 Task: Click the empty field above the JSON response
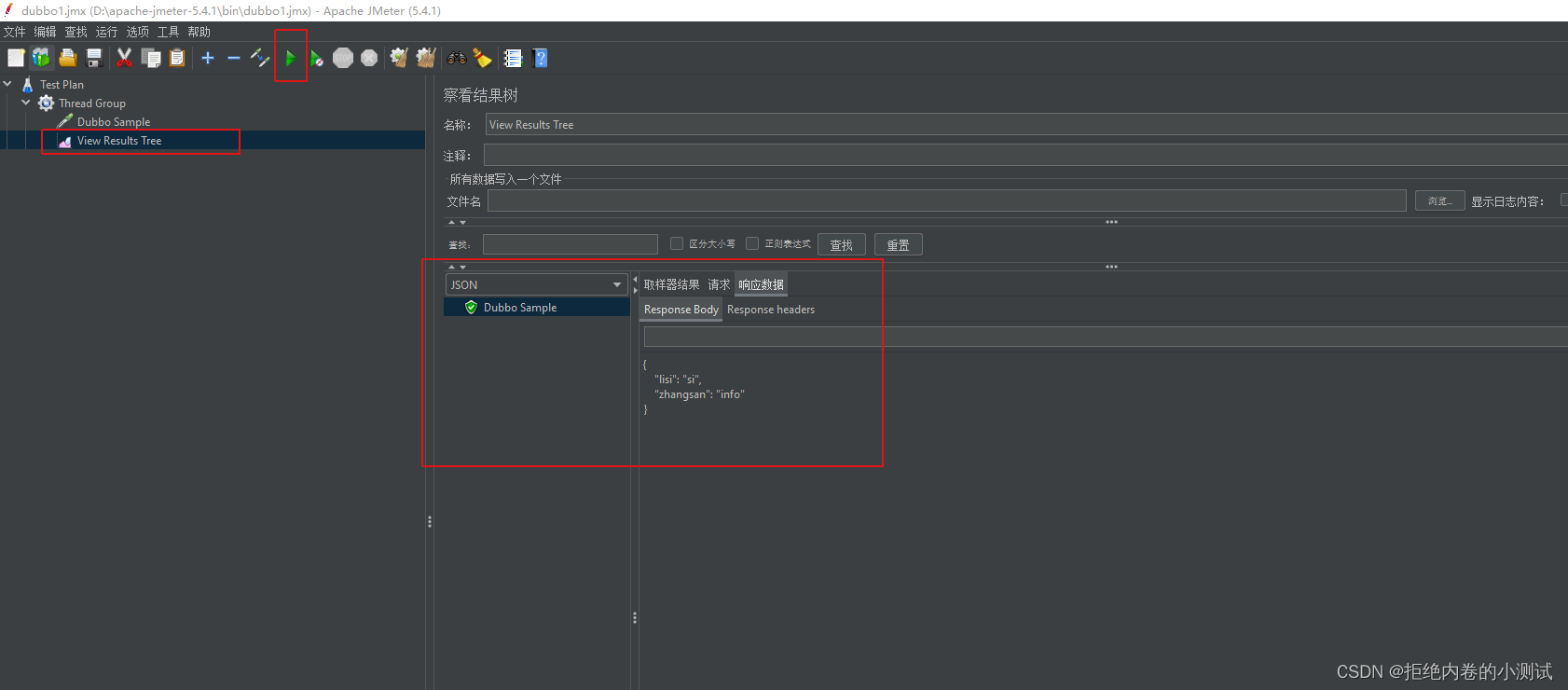point(1106,337)
